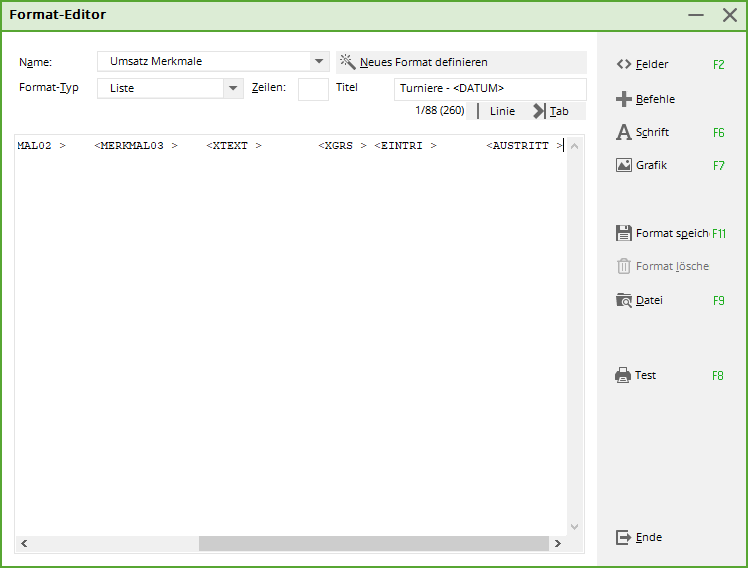
Task: Click the Felder code brackets icon
Action: 624,65
